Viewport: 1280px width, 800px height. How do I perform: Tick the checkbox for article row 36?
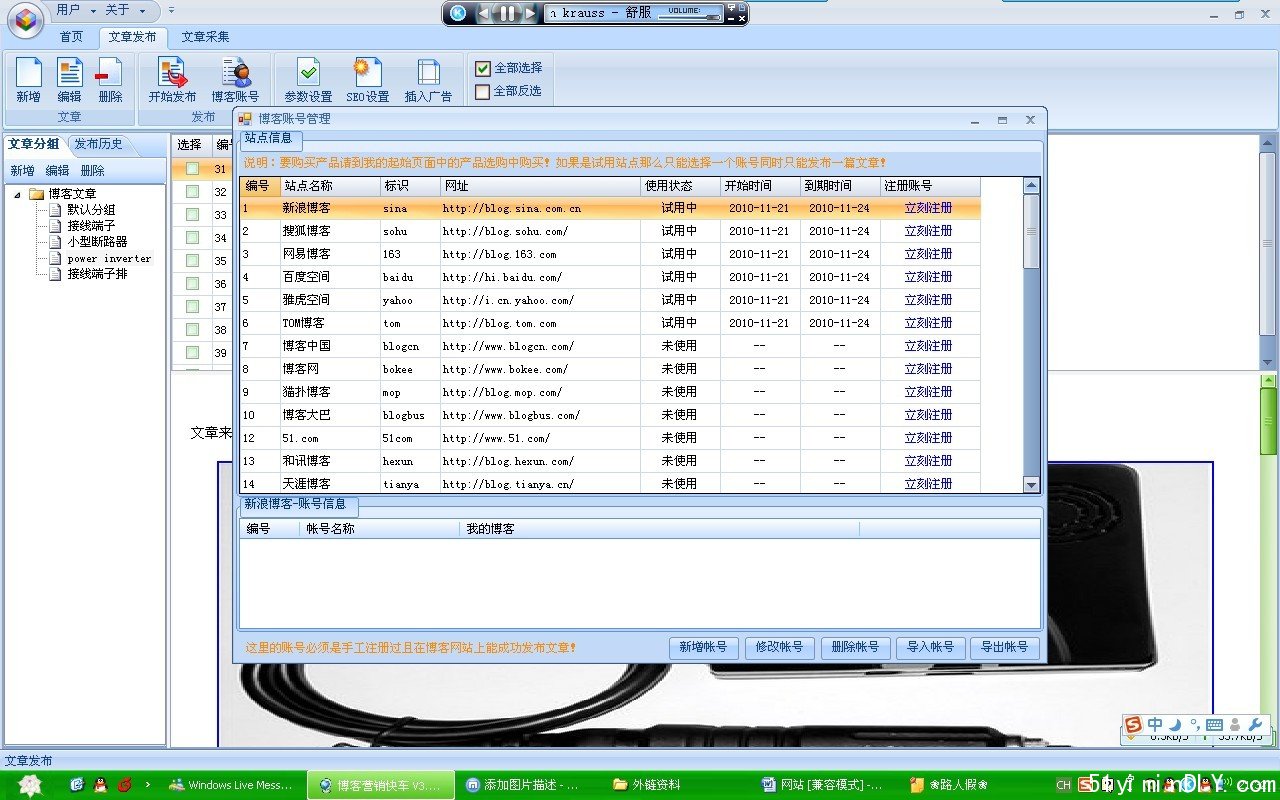(192, 284)
